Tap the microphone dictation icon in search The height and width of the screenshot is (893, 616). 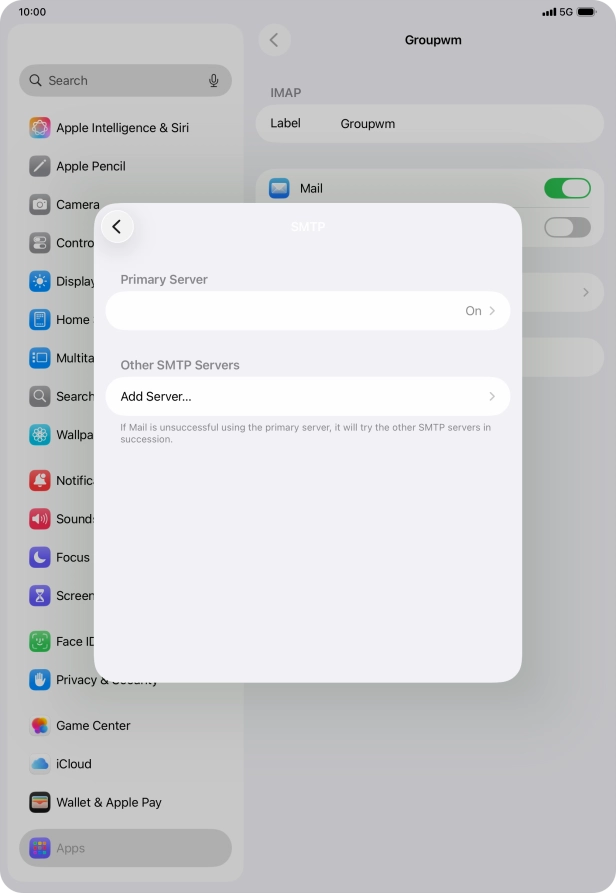pos(213,81)
